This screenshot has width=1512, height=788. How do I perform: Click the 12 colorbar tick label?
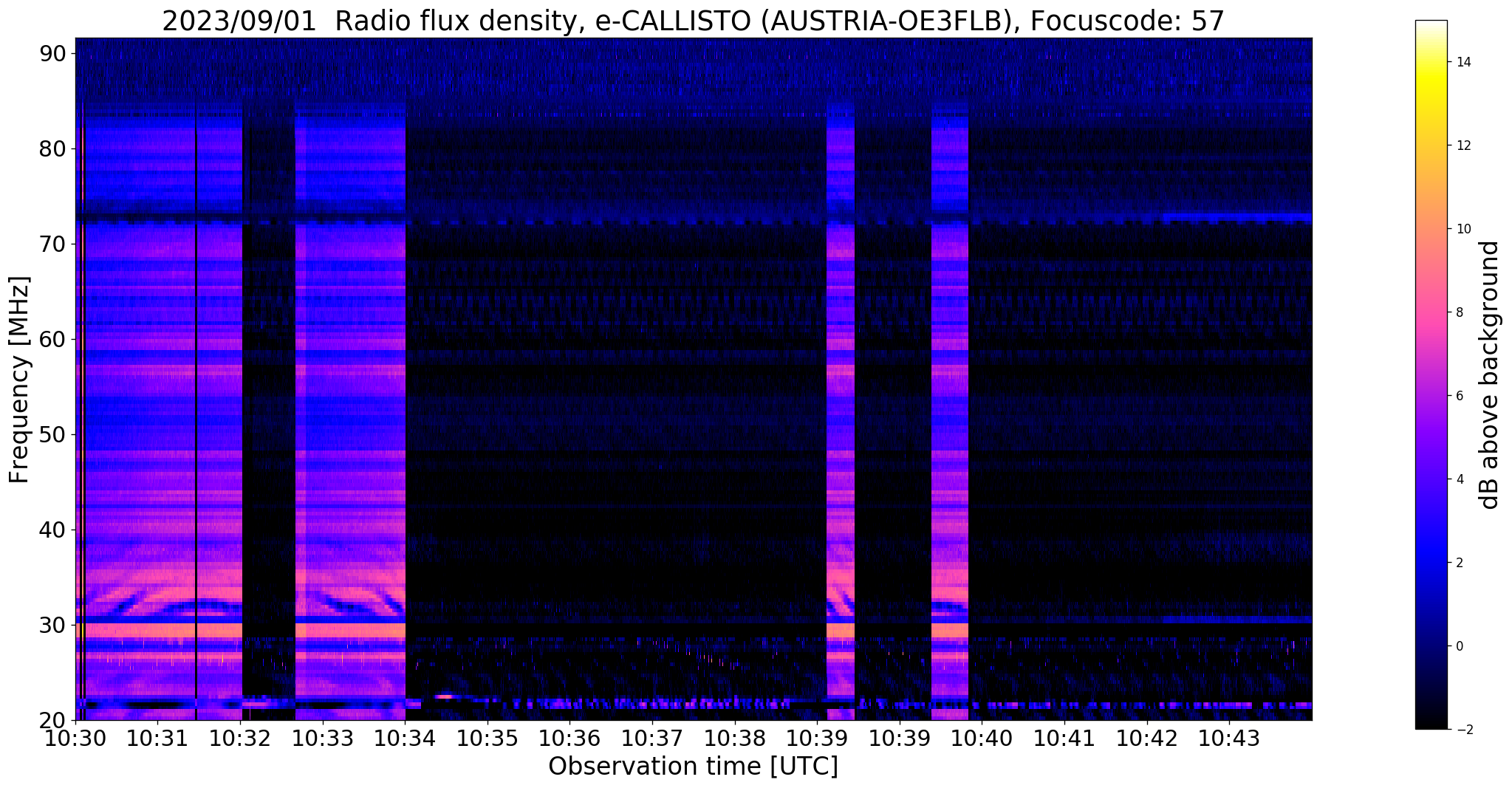tap(1463, 145)
